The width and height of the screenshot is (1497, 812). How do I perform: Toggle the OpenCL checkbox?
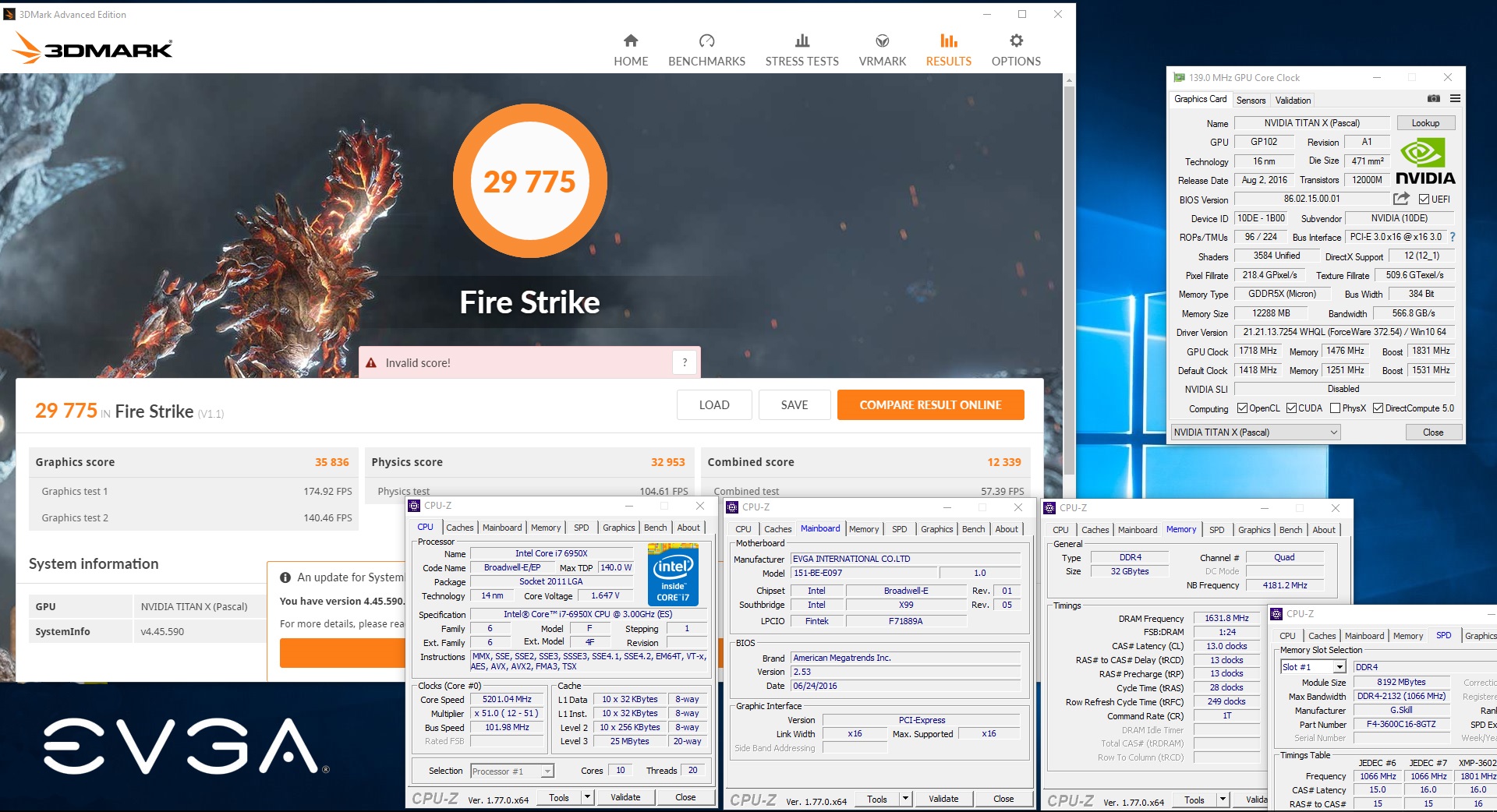pyautogui.click(x=1243, y=408)
